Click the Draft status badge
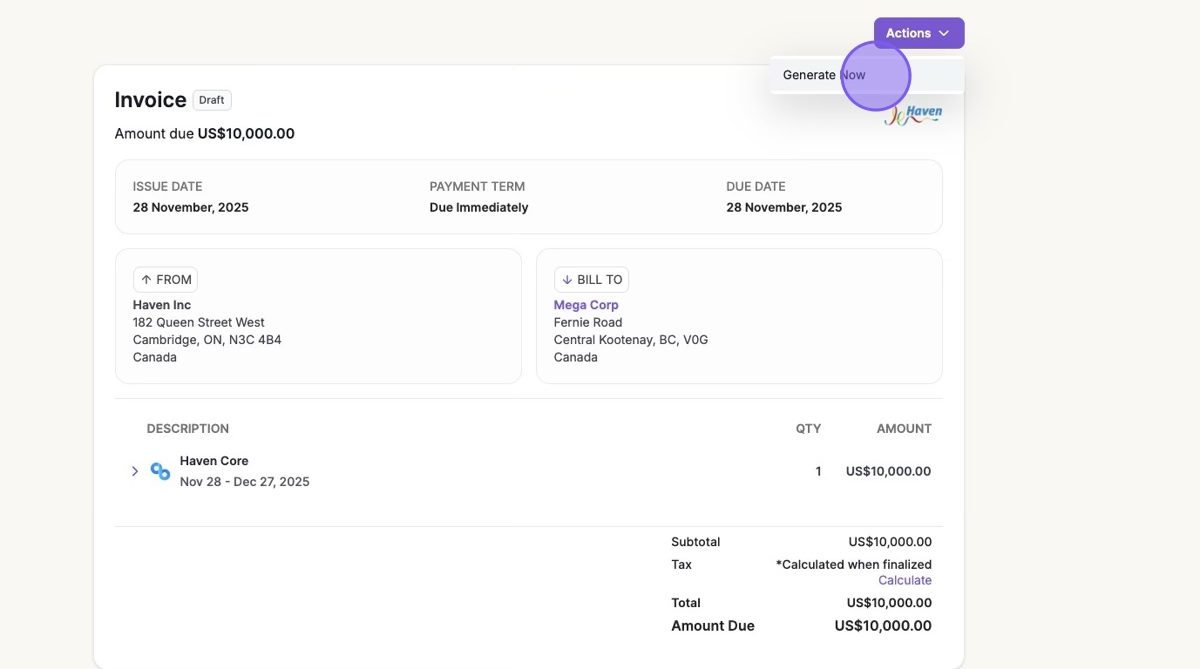This screenshot has width=1200, height=669. [x=211, y=100]
